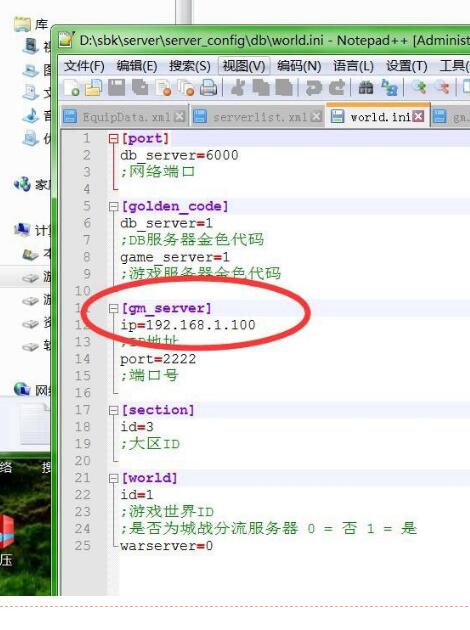Click the Replace toolbar icon

389,88
